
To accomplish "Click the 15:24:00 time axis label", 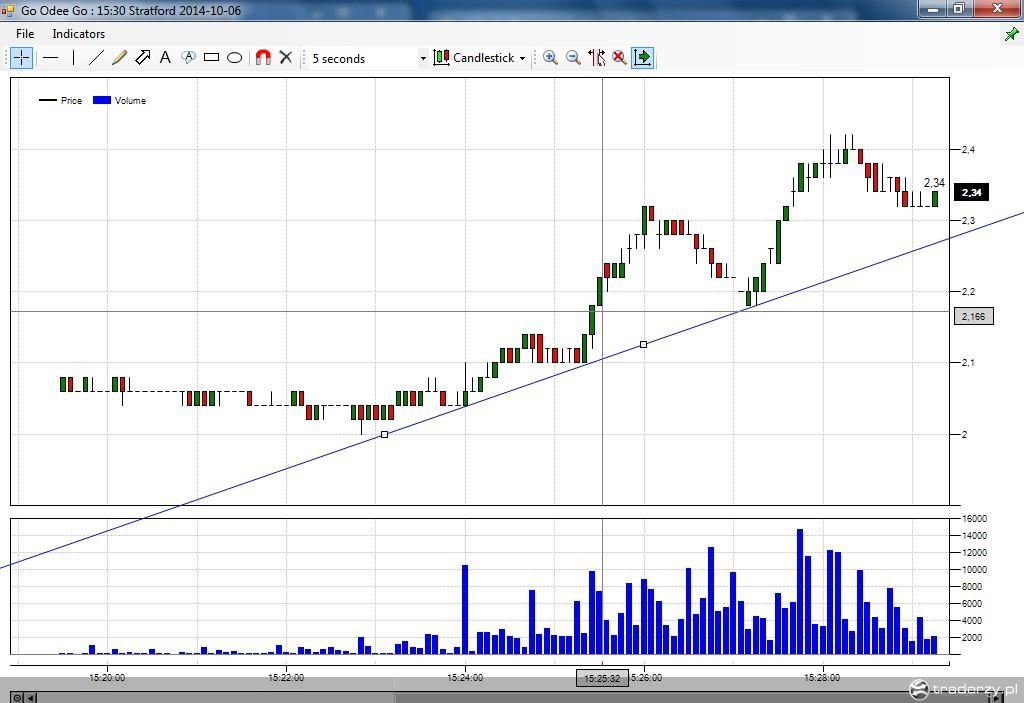I will [465, 678].
